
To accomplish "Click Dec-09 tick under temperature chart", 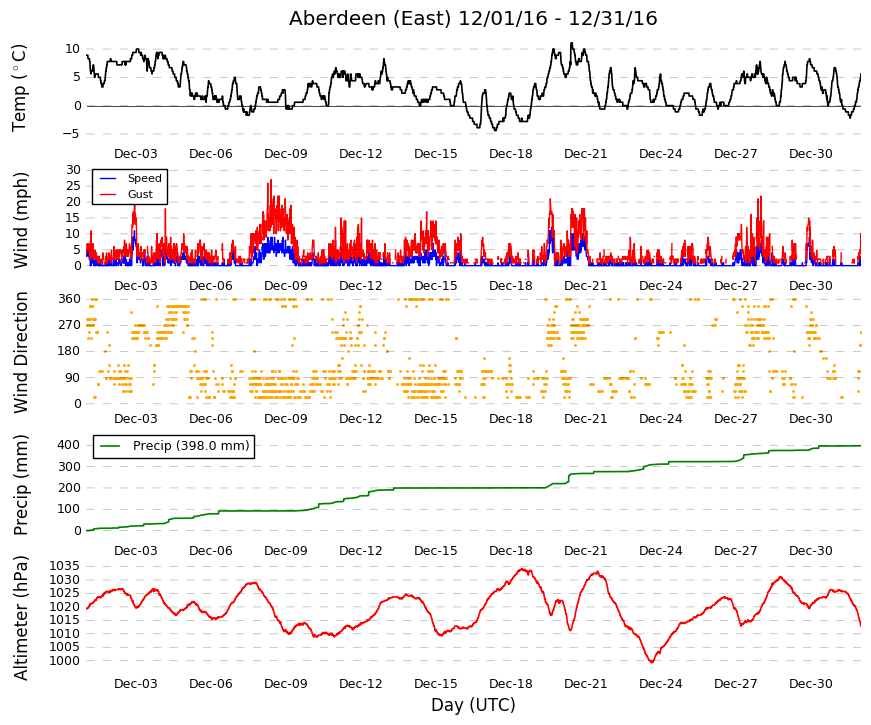I will coord(286,154).
